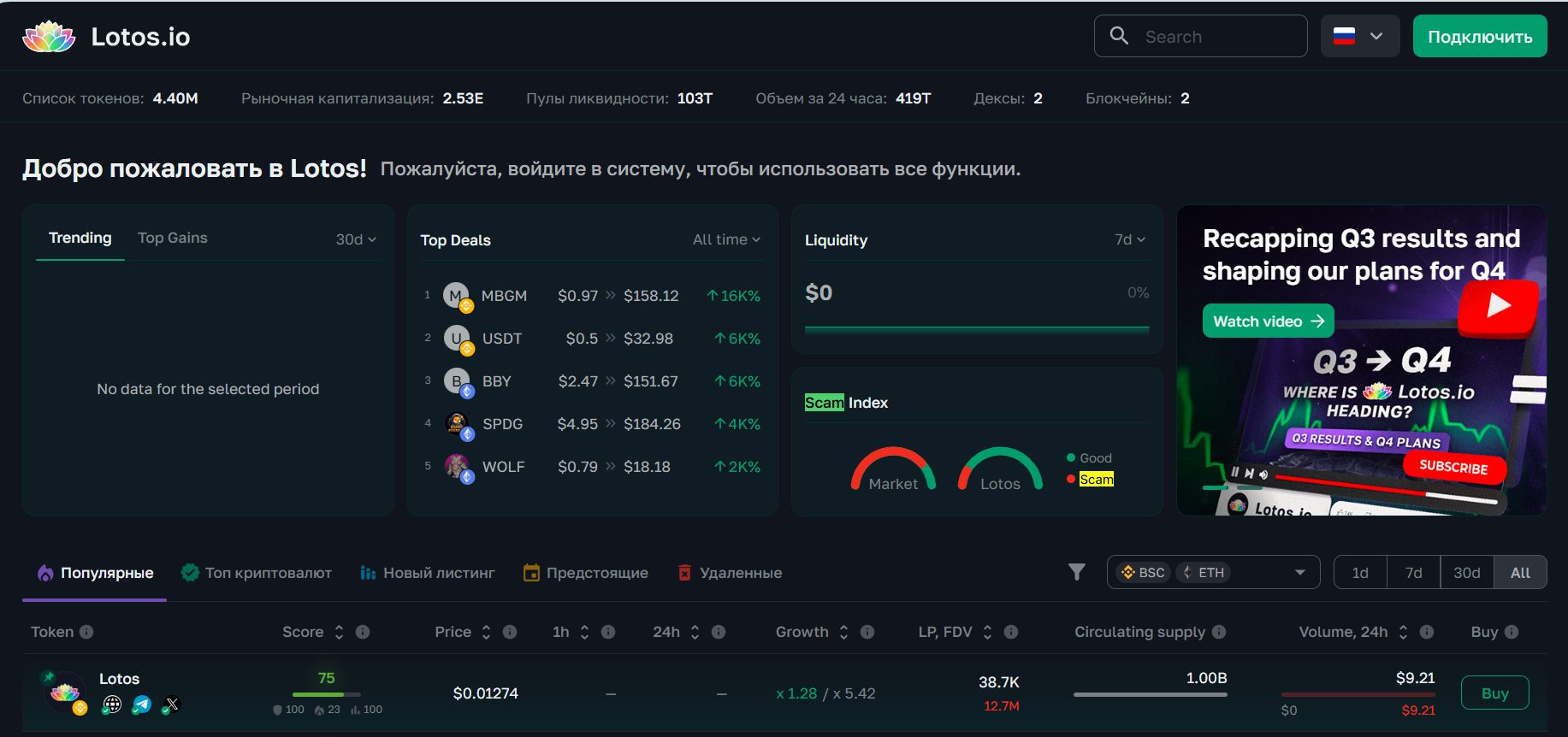Click the Market scam index gauge

click(893, 469)
